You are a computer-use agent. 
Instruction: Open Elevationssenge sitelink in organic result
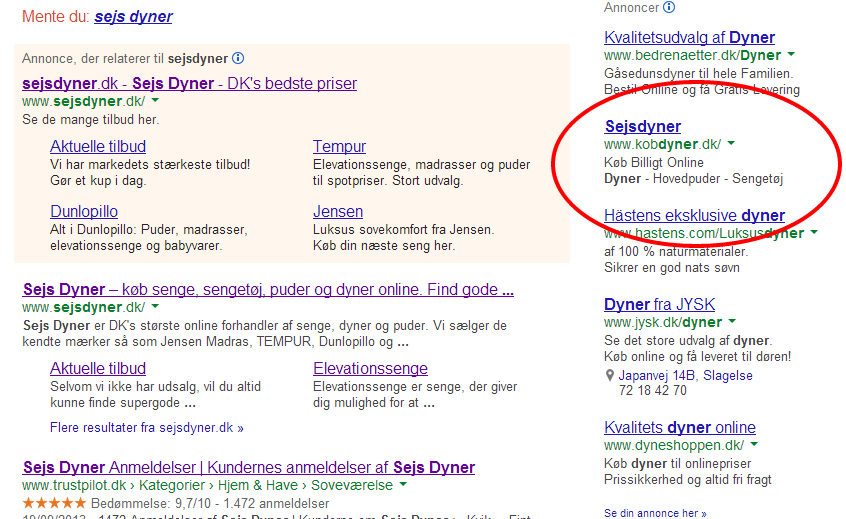point(370,369)
